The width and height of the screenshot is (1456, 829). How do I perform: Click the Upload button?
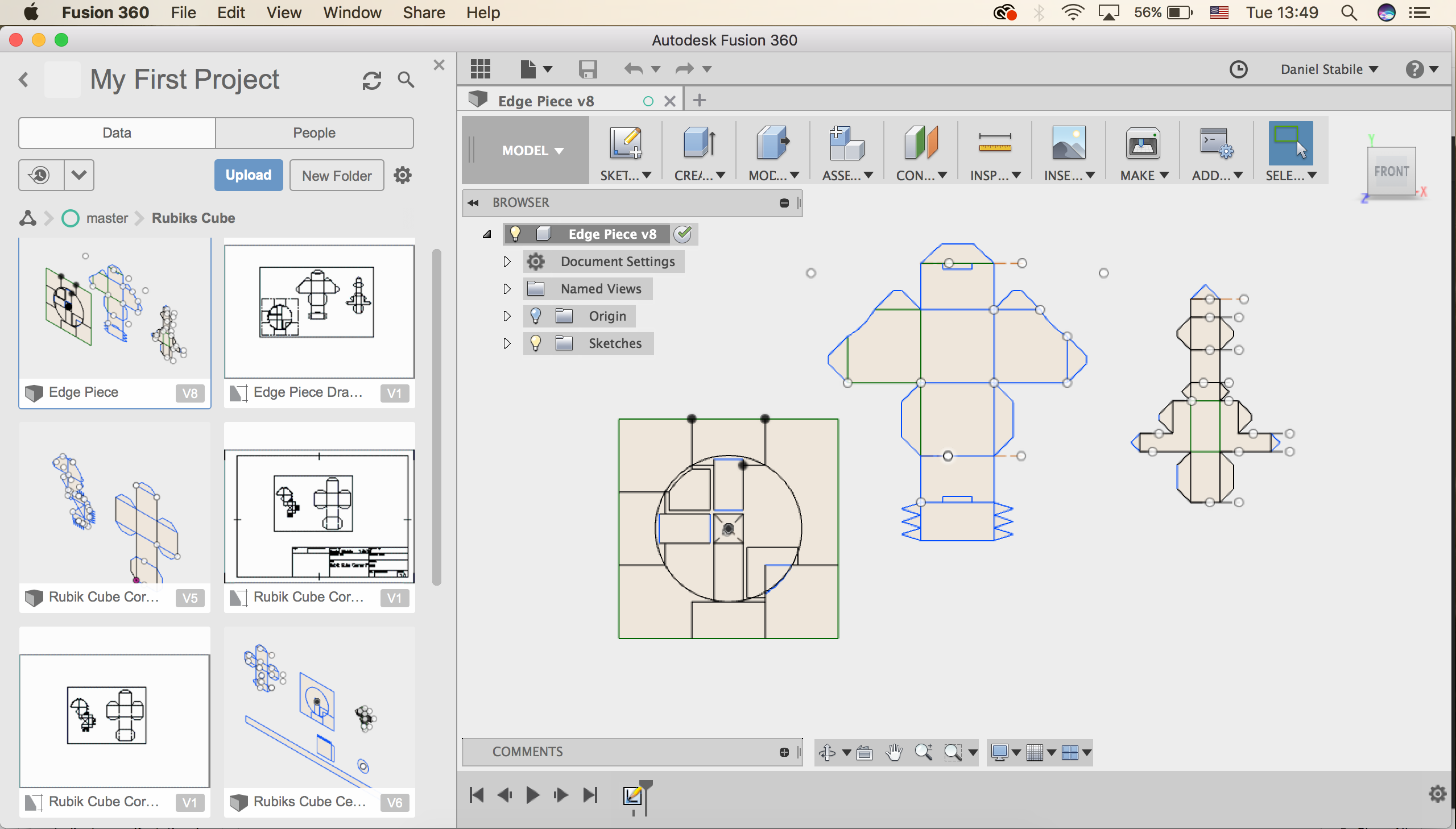[249, 175]
